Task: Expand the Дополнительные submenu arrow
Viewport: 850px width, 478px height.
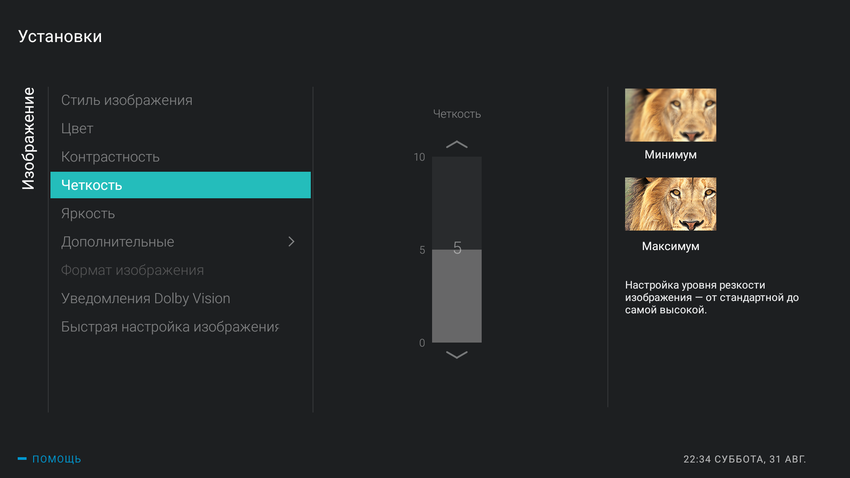Action: (x=291, y=242)
